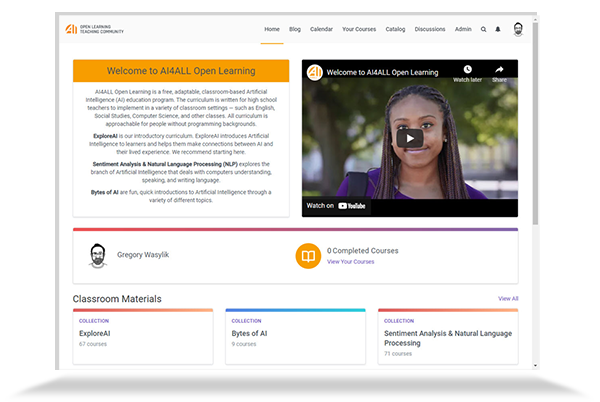The width and height of the screenshot is (600, 402).
Task: Click the 67 courses text
Action: [93, 344]
